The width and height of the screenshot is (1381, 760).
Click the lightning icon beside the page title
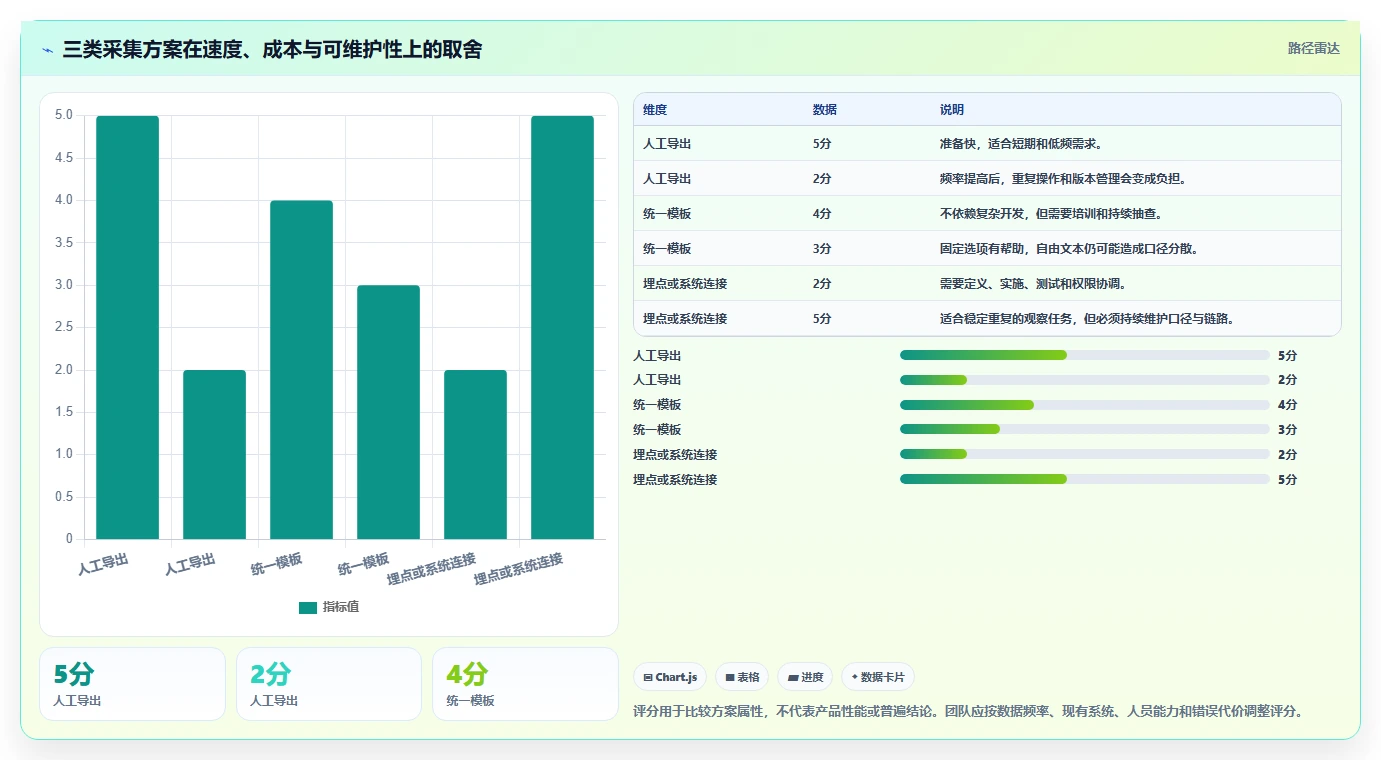coord(48,50)
